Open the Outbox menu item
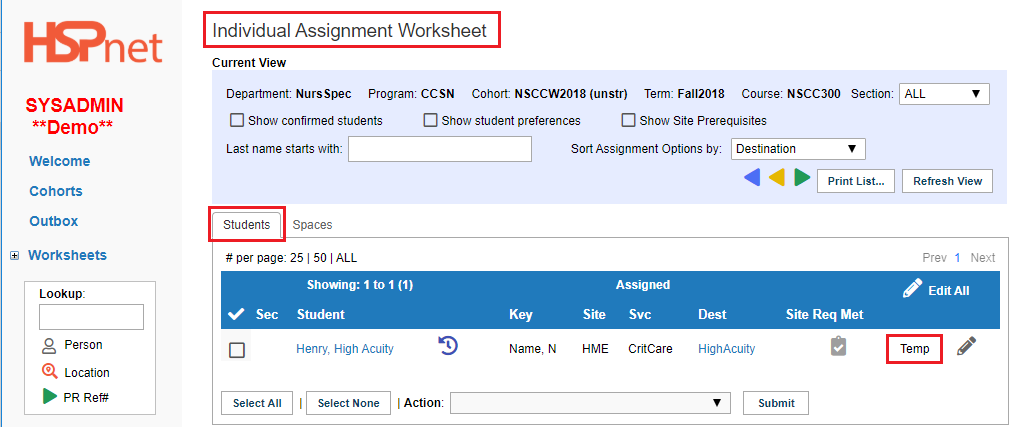Image resolution: width=1013 pixels, height=427 pixels. (x=54, y=221)
